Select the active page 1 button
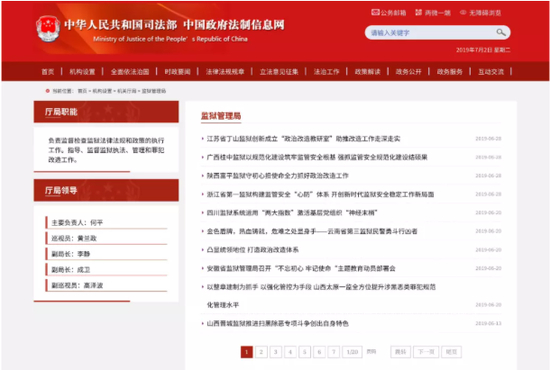 click(247, 352)
